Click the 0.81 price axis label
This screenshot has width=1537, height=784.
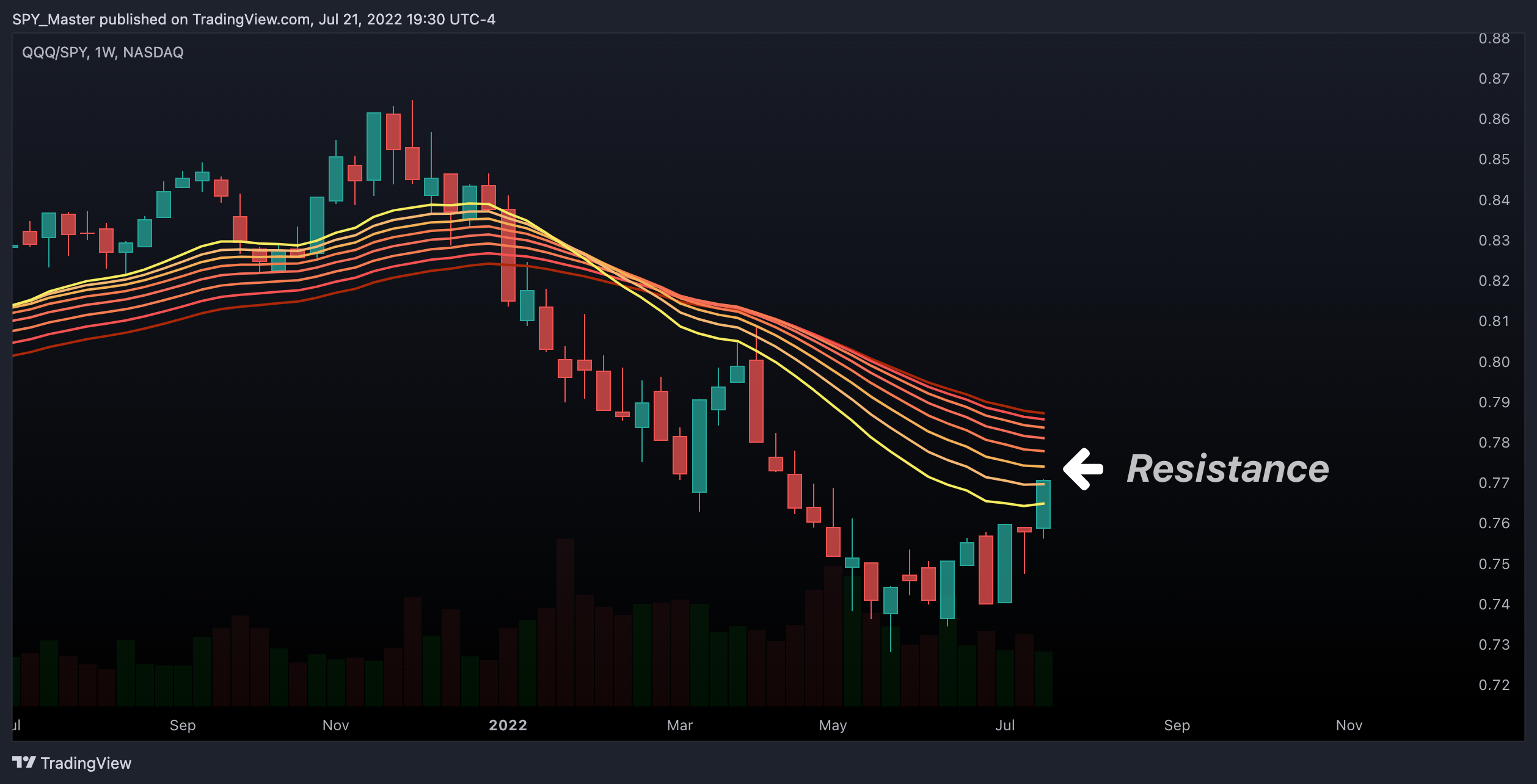[1494, 321]
